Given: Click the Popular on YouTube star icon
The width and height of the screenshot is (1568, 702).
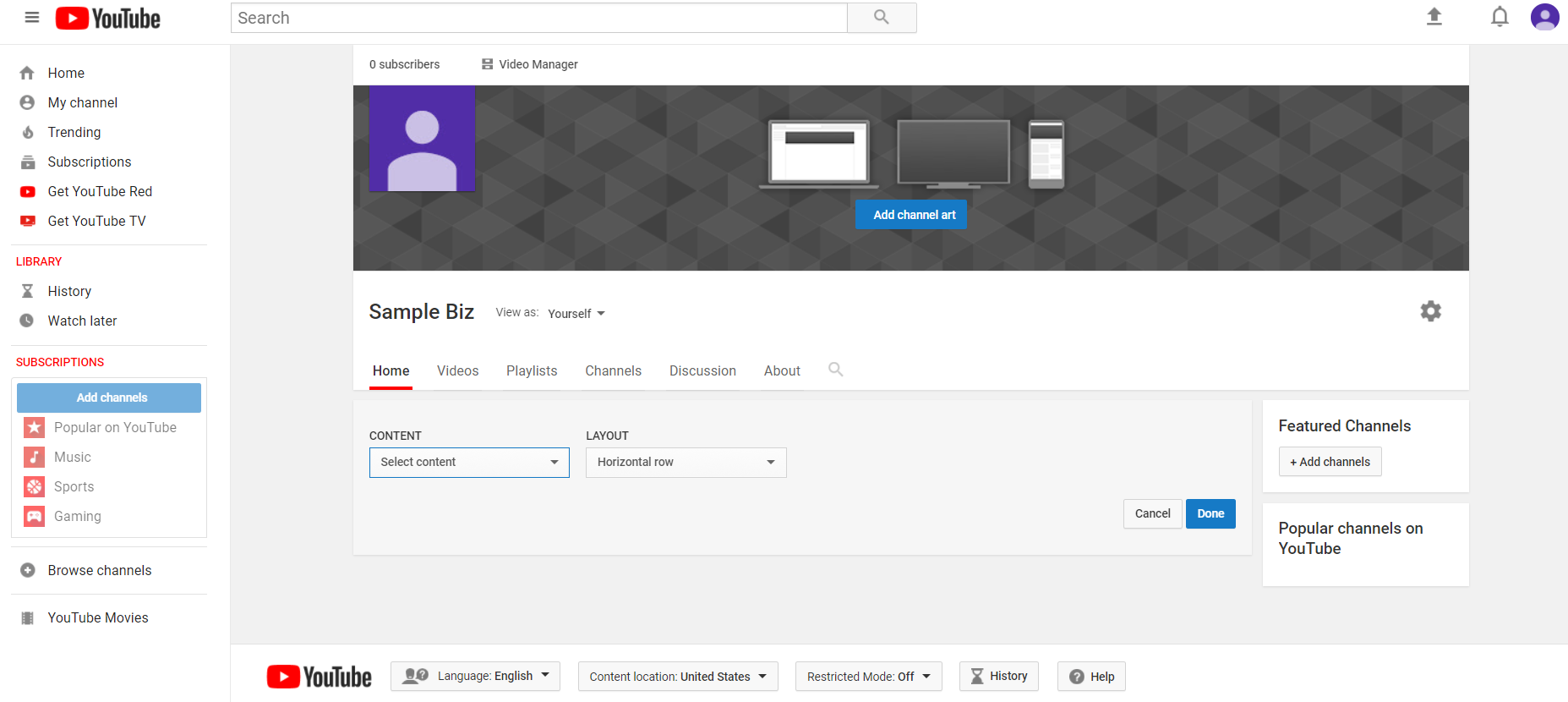Looking at the screenshot, I should [34, 427].
